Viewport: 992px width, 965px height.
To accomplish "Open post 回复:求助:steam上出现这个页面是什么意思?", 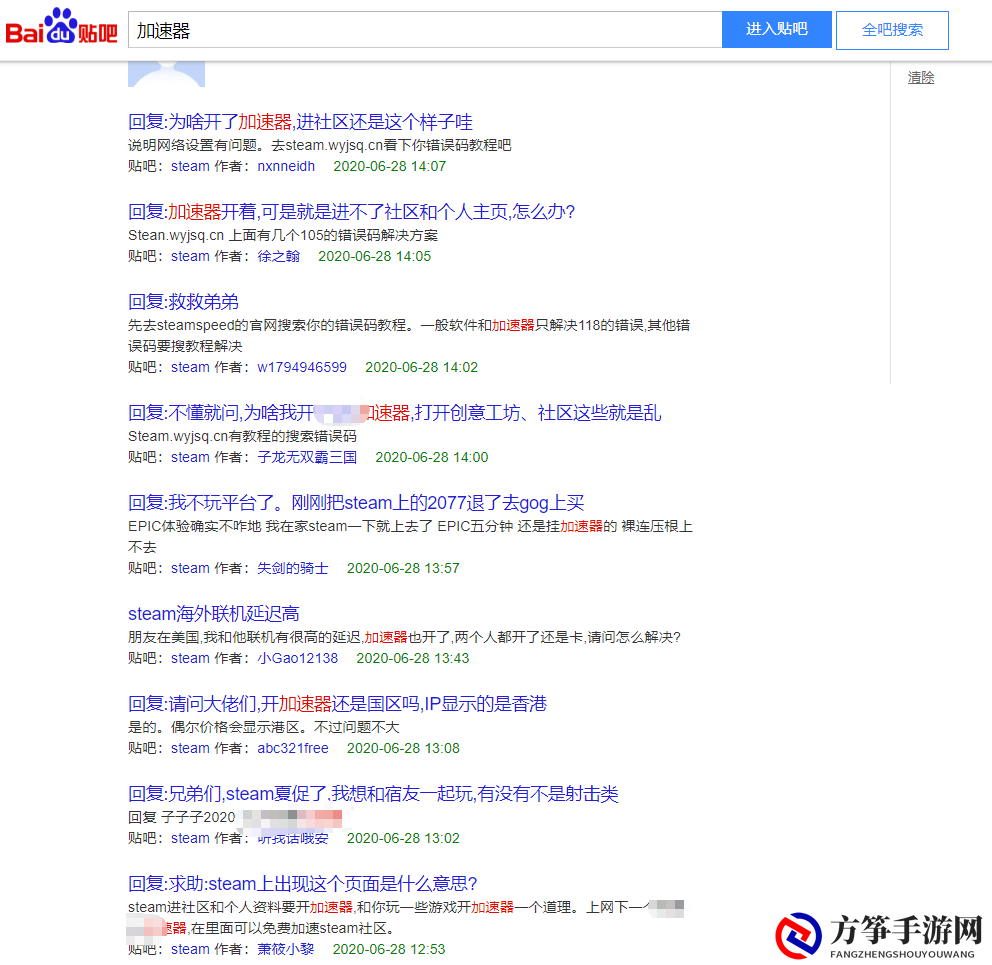I will [x=302, y=883].
